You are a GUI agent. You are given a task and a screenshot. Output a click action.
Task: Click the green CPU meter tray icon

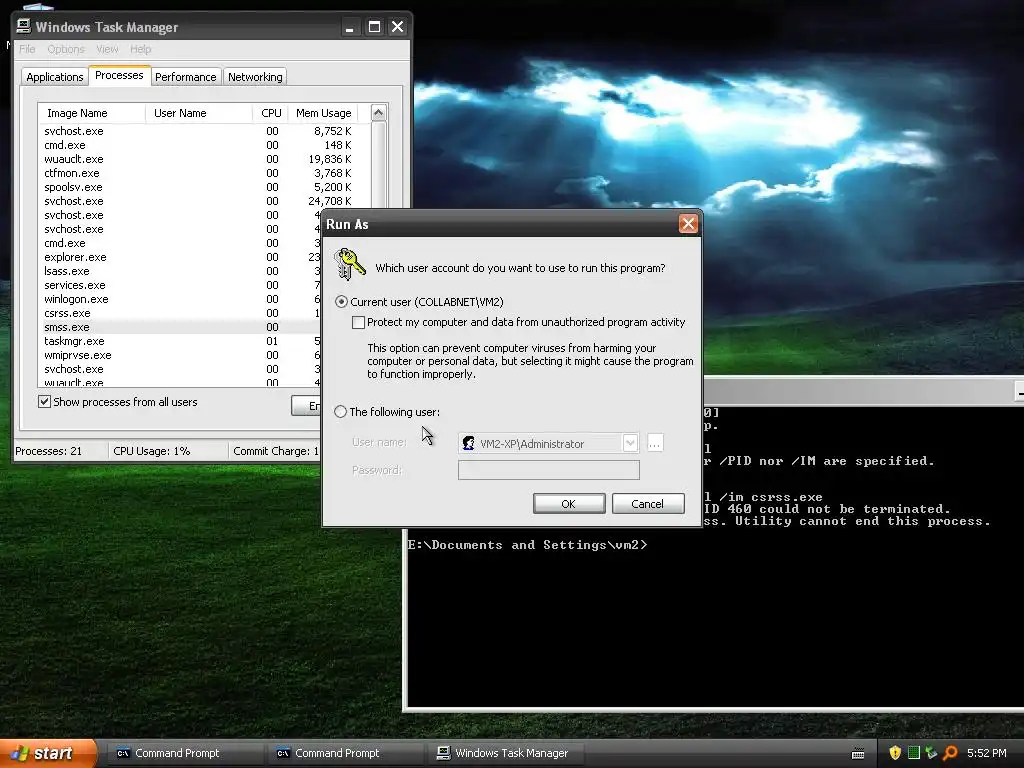click(914, 753)
